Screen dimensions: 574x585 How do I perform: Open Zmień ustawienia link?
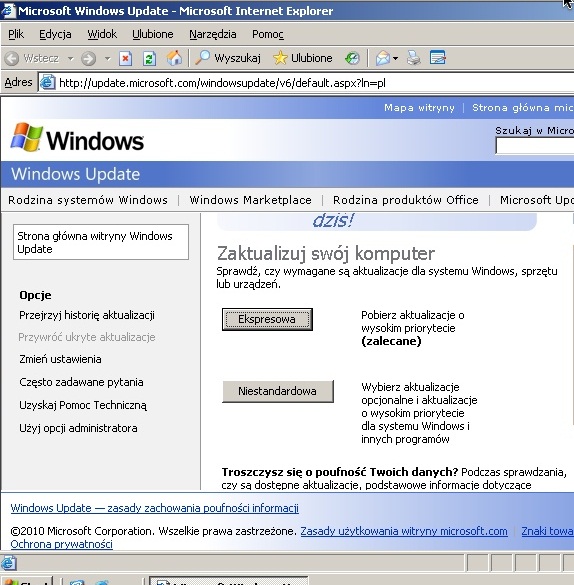pos(60,359)
